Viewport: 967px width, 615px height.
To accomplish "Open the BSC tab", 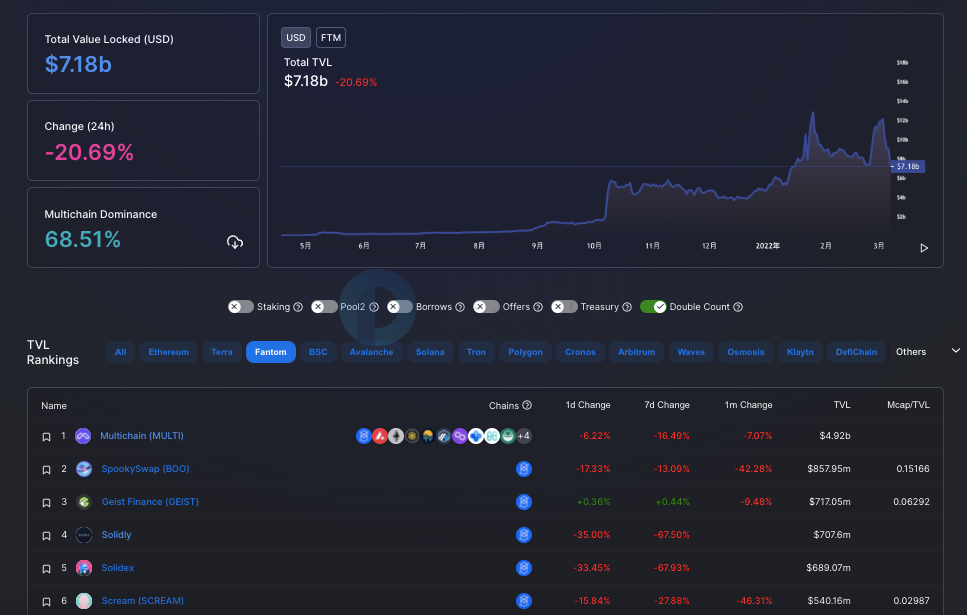I will (x=318, y=352).
